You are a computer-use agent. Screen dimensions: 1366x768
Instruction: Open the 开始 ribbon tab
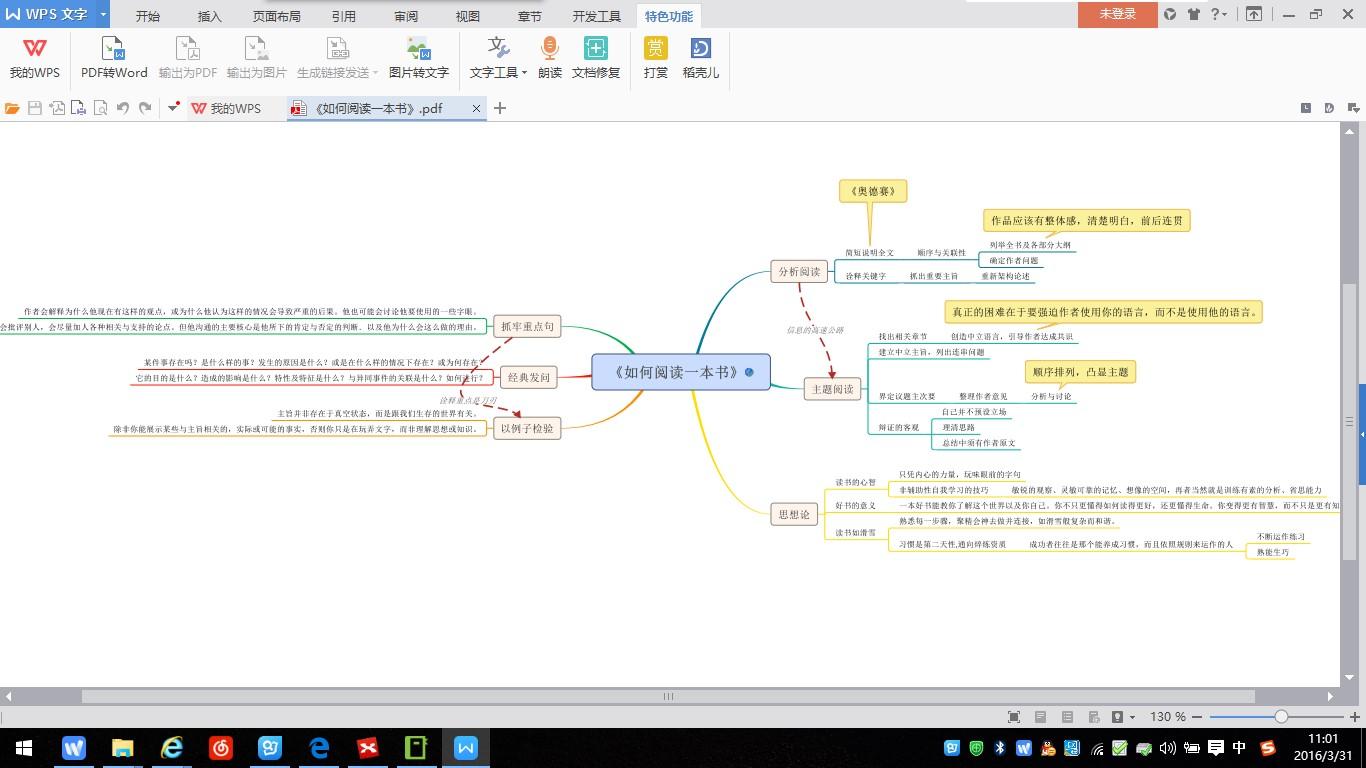[x=147, y=16]
